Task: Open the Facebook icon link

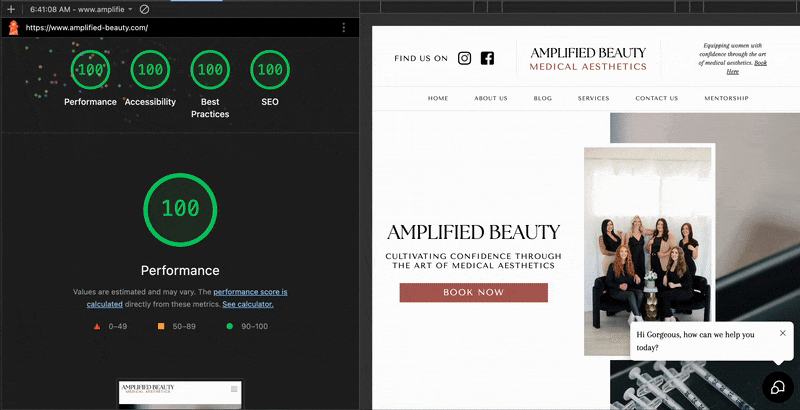Action: point(487,58)
